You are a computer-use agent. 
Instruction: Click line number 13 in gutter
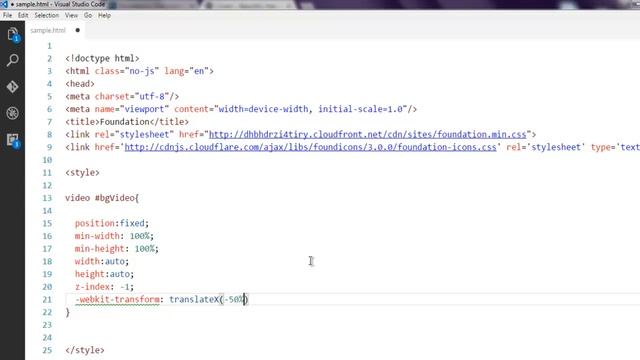(47, 198)
